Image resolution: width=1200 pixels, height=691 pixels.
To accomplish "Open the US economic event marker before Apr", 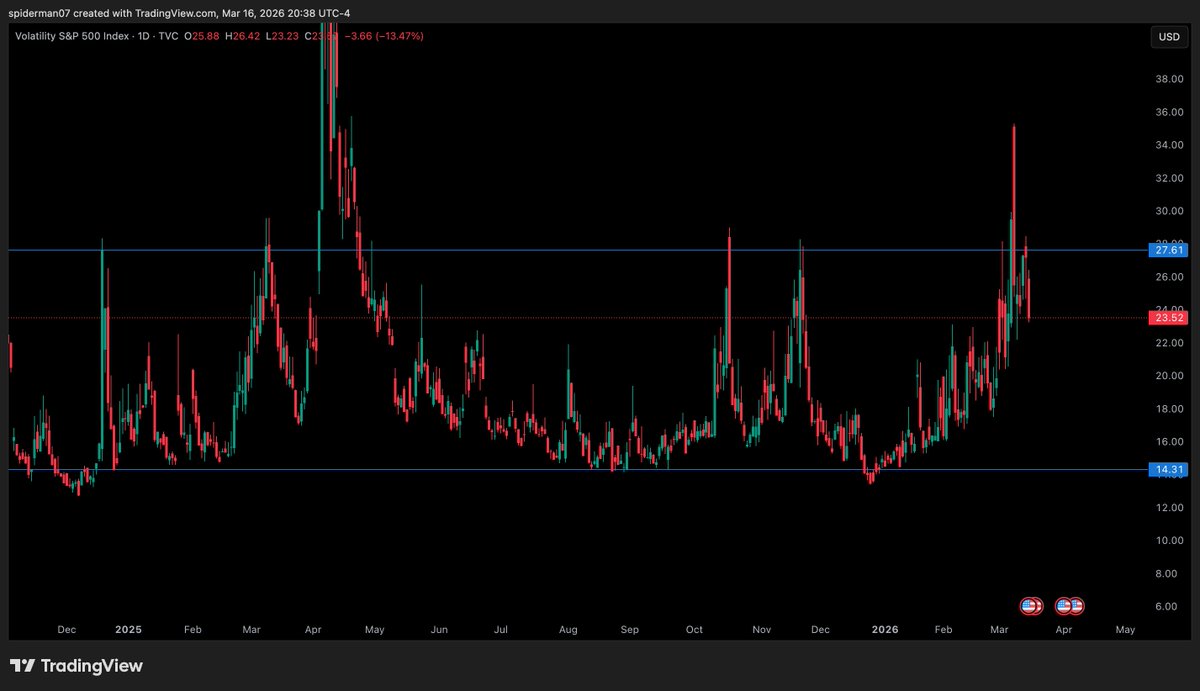I will pos(1030,605).
